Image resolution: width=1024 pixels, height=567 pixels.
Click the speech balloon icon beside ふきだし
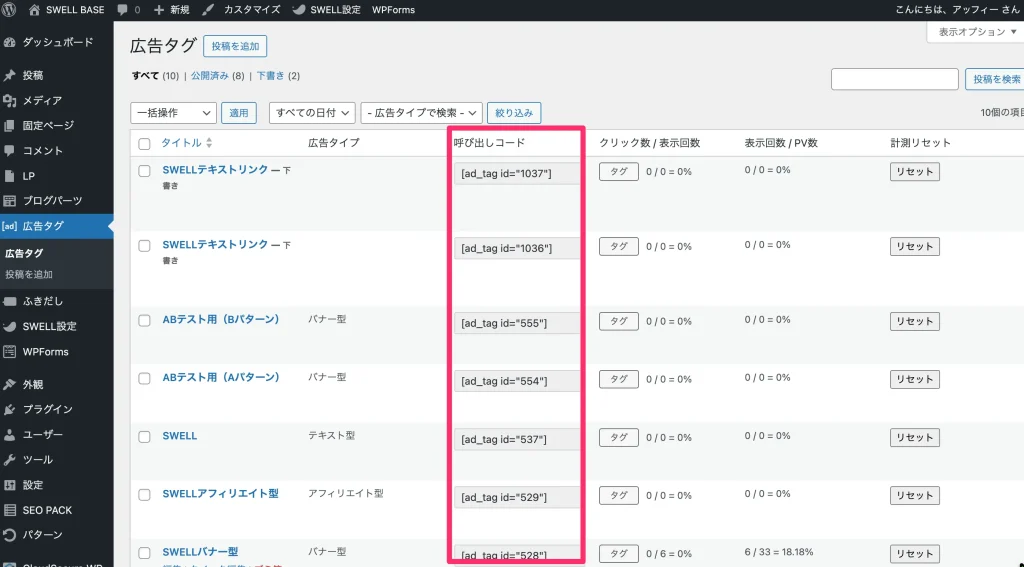pyautogui.click(x=9, y=302)
